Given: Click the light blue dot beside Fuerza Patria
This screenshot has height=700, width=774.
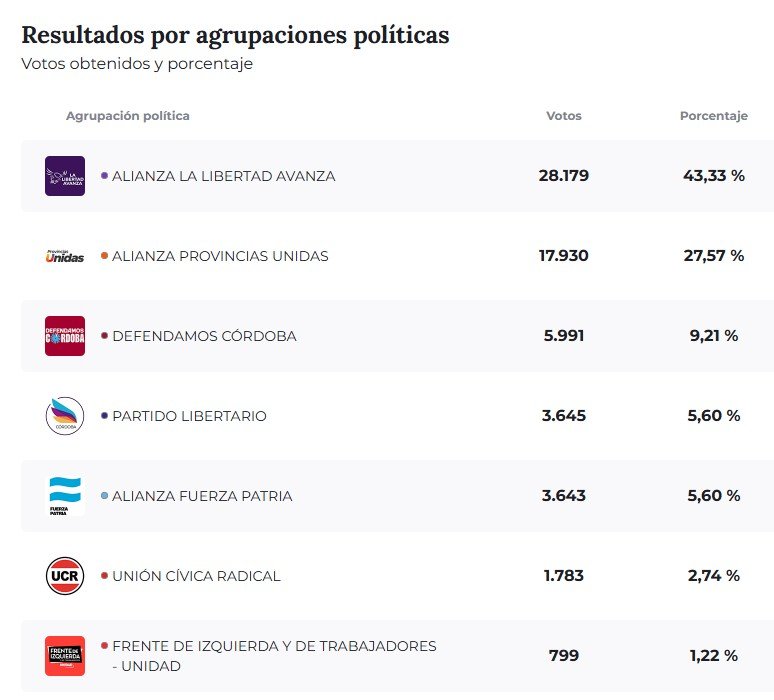Looking at the screenshot, I should pos(104,496).
